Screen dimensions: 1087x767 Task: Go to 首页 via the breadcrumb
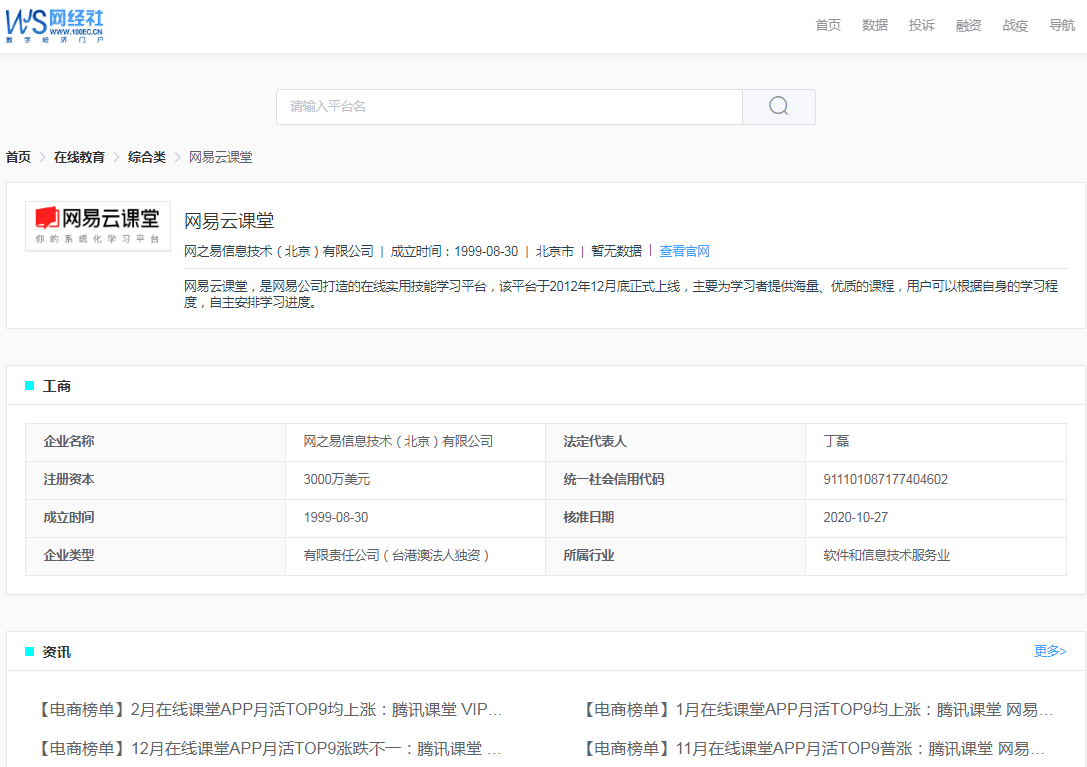click(x=18, y=157)
